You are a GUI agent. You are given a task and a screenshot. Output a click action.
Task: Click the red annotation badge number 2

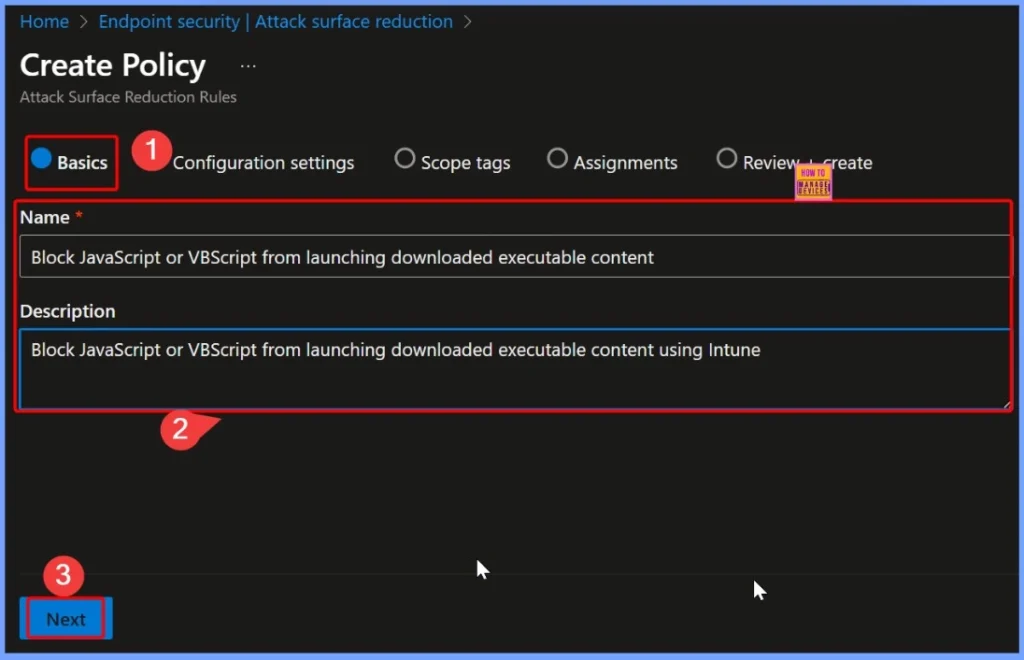tap(180, 429)
